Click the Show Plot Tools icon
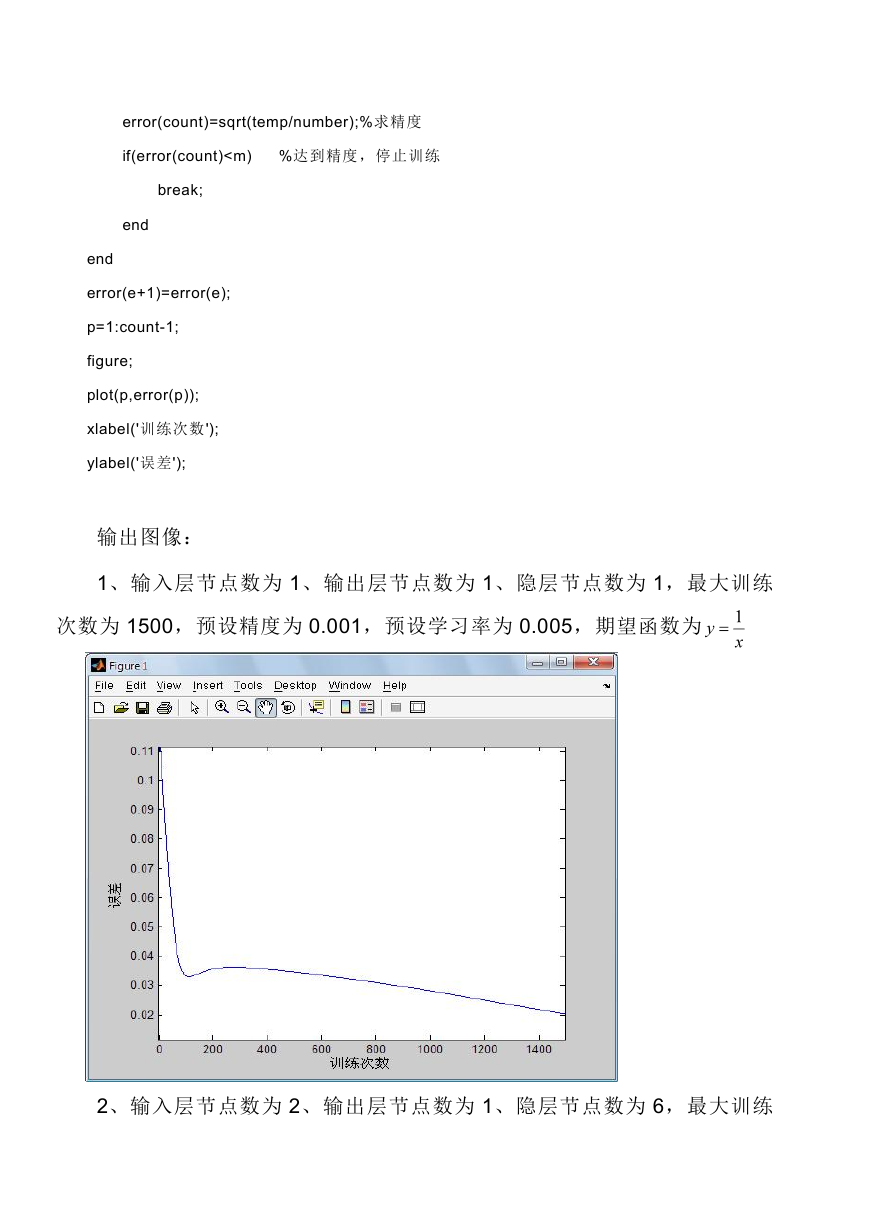The height and width of the screenshot is (1228, 869). click(x=418, y=707)
